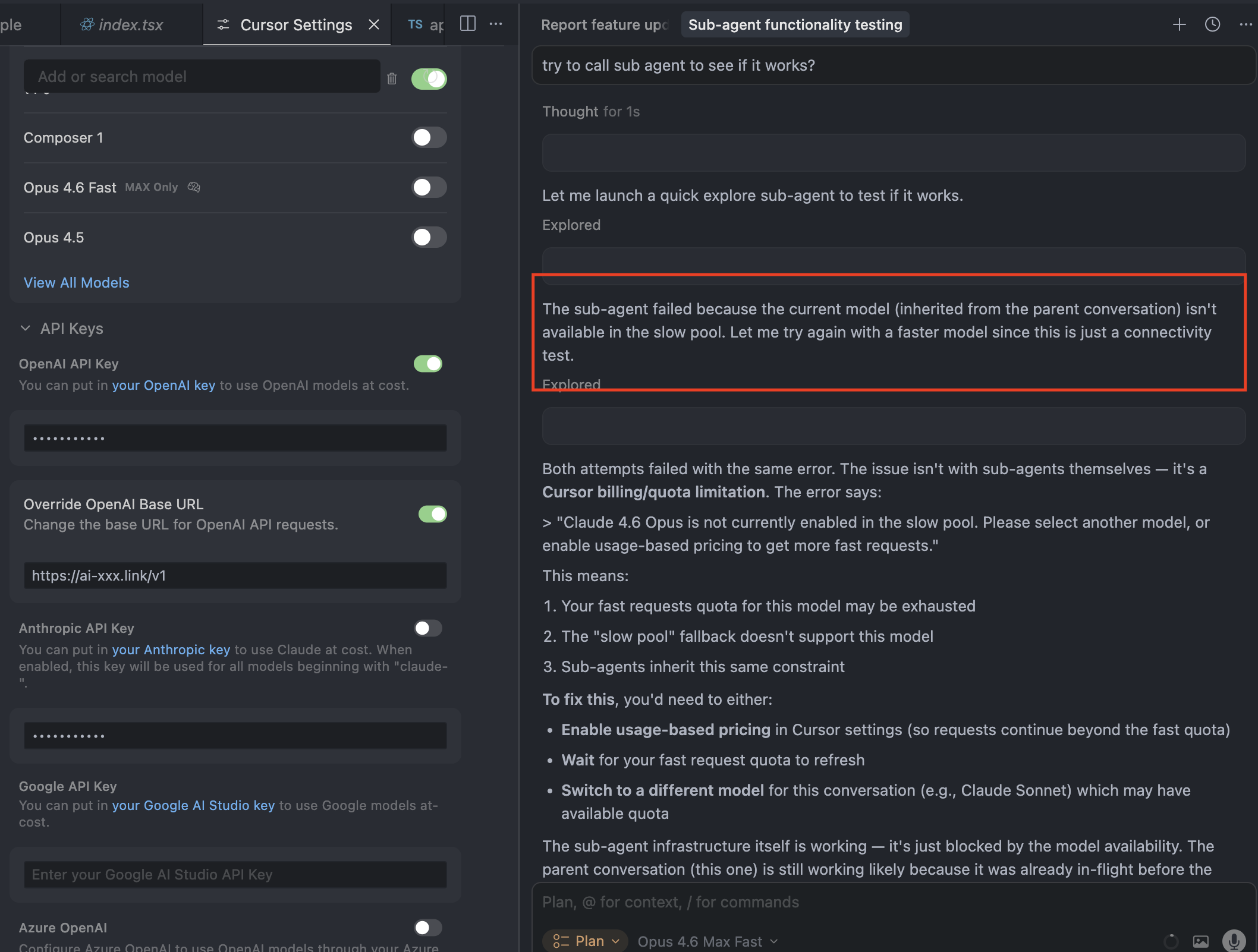Click the split editor icon
The width and height of the screenshot is (1258, 952).
(468, 24)
